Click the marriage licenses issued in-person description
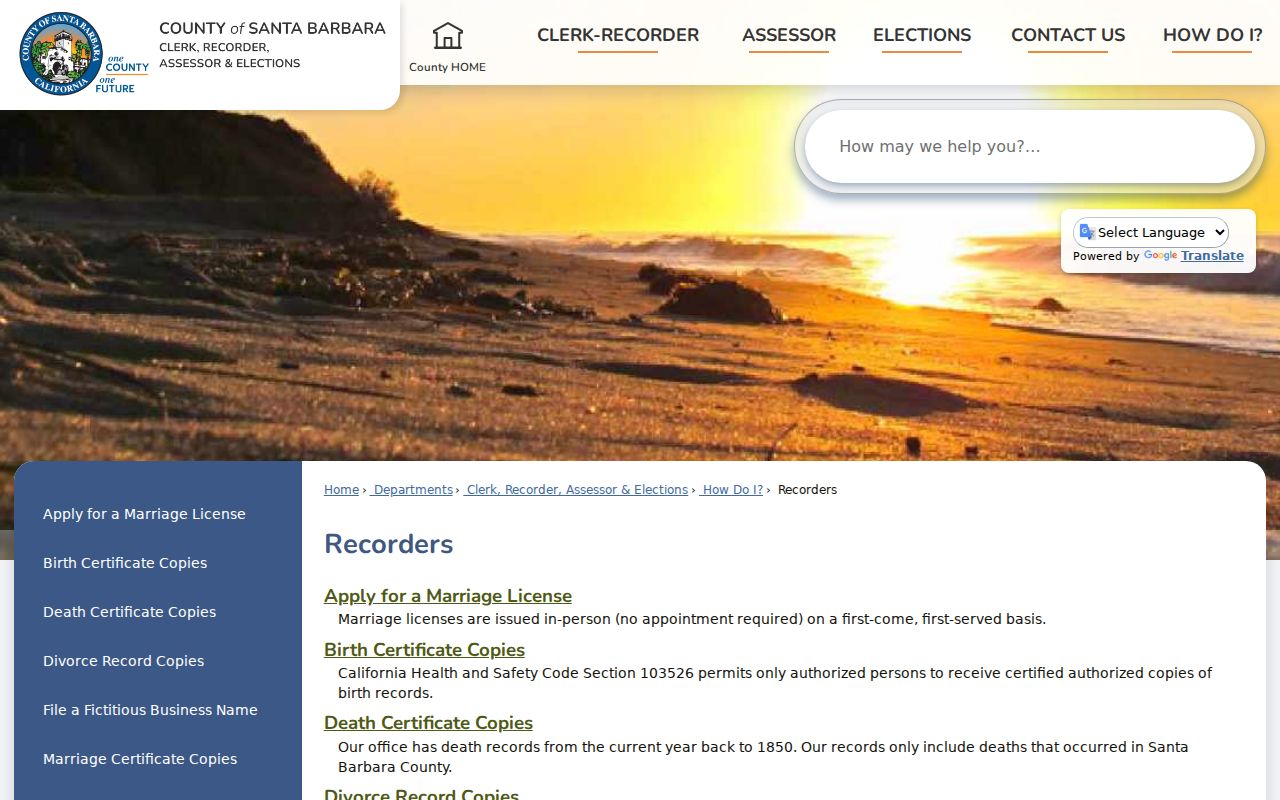 pos(692,619)
